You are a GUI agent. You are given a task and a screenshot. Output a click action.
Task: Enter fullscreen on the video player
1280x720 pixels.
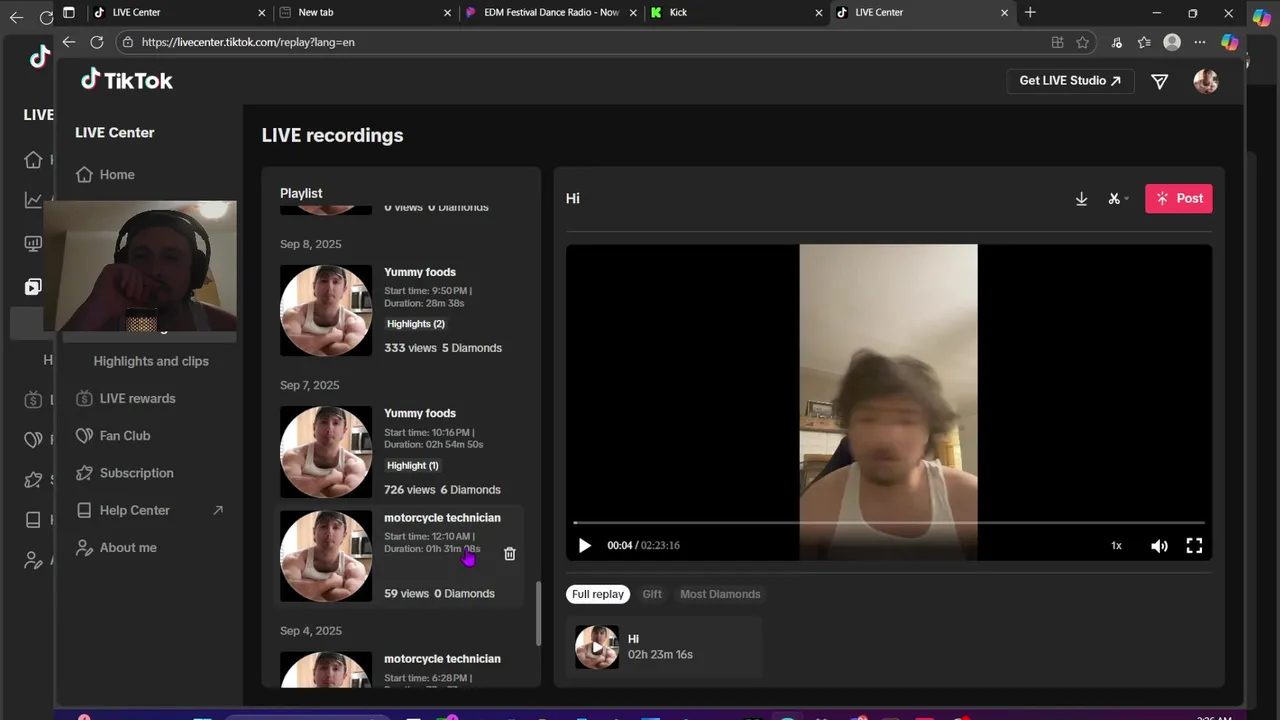(x=1194, y=545)
